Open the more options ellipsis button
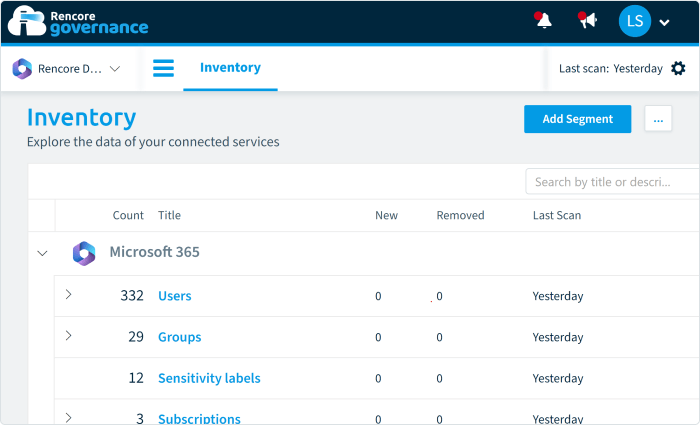Image resolution: width=700 pixels, height=426 pixels. click(x=658, y=119)
